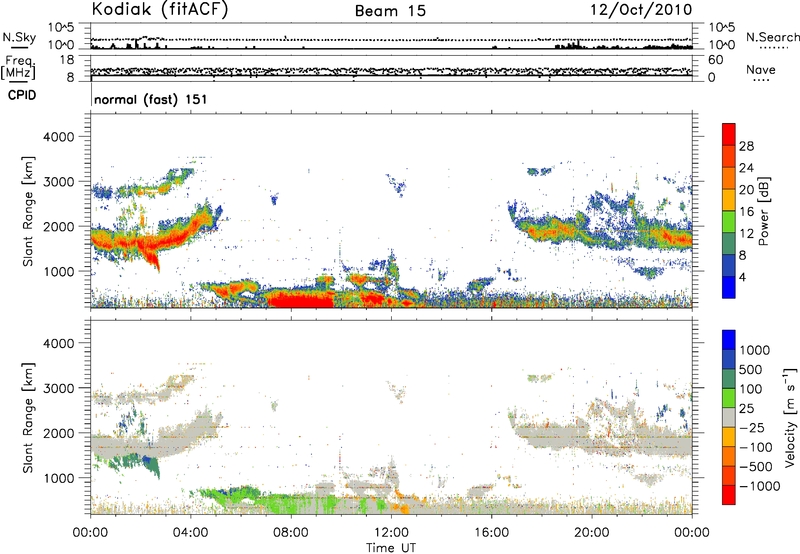Viewport: 800px width, 554px height.
Task: Pick the gray -25 to 25 velocity swatch
Action: tap(729, 418)
